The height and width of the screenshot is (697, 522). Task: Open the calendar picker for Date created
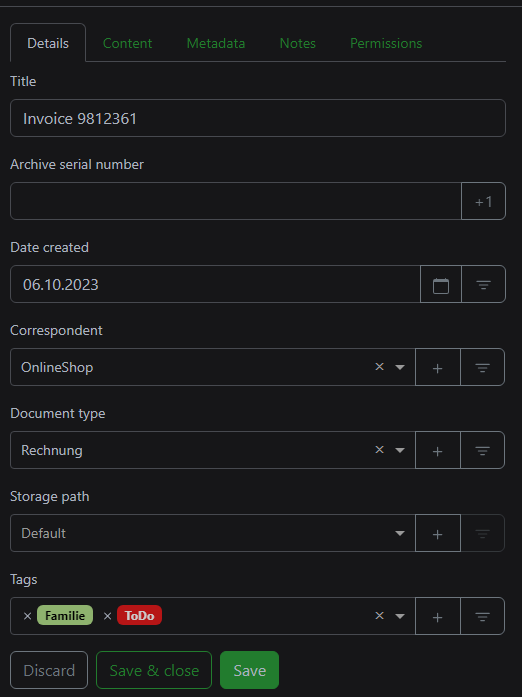coord(441,284)
